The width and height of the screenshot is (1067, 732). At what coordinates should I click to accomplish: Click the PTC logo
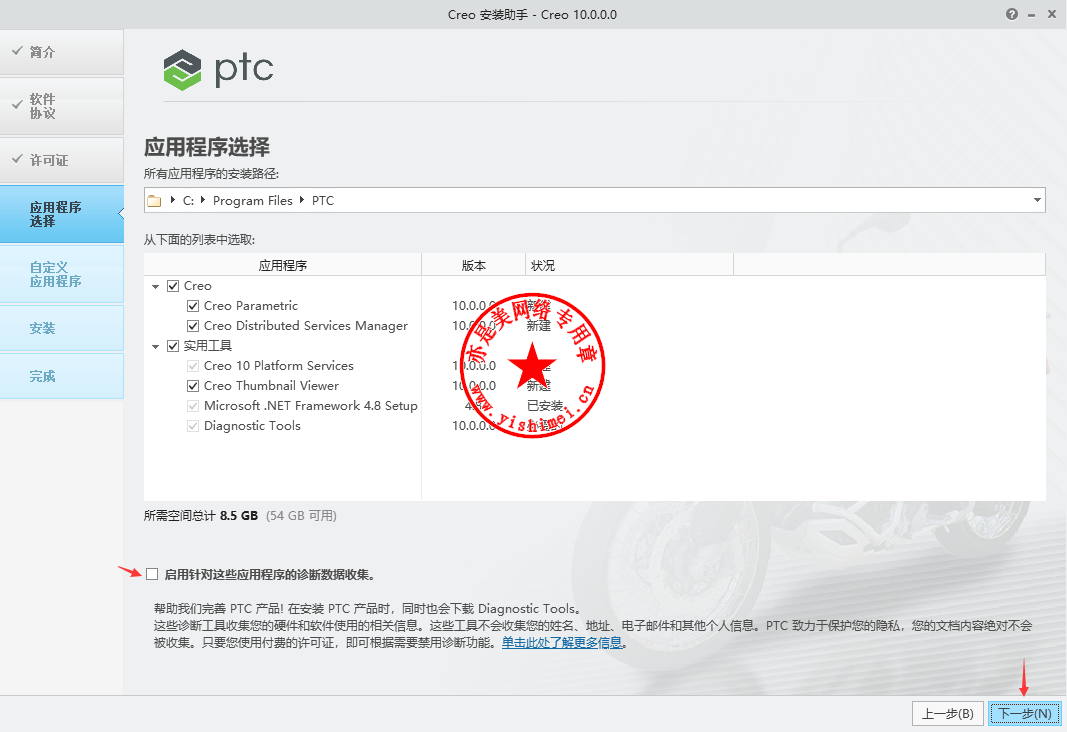coord(218,69)
